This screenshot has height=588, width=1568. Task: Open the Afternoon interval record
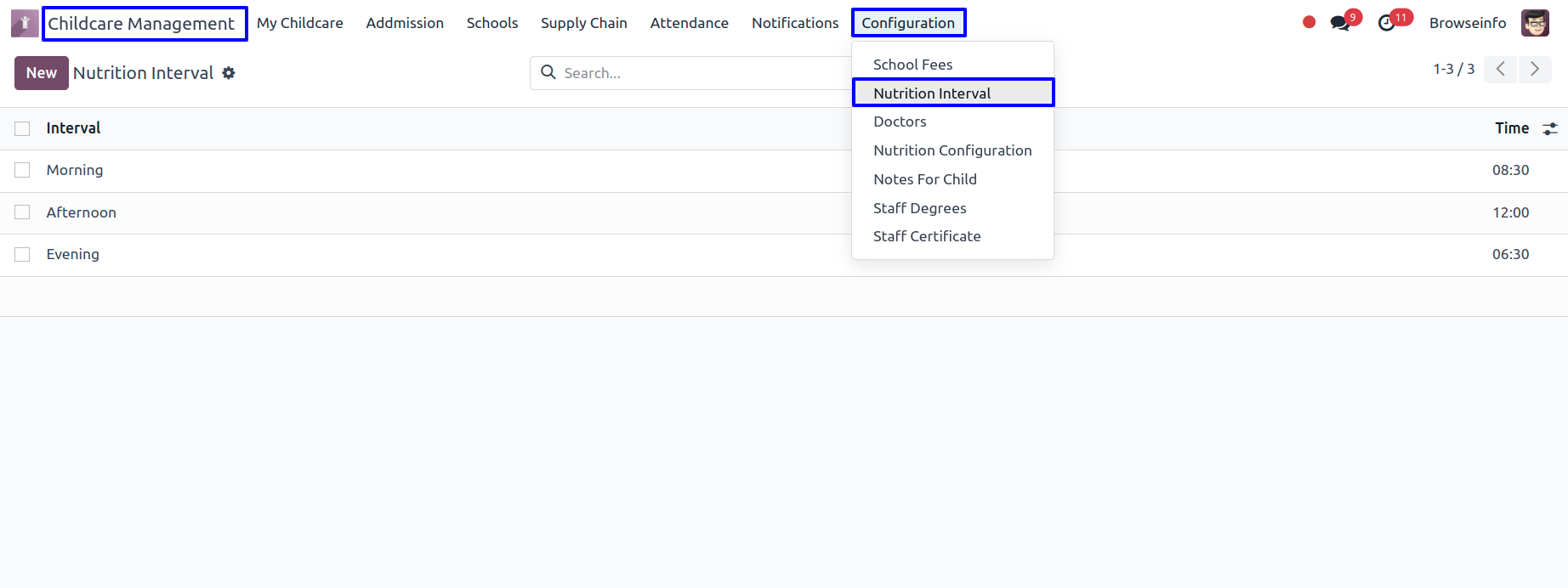pos(82,212)
